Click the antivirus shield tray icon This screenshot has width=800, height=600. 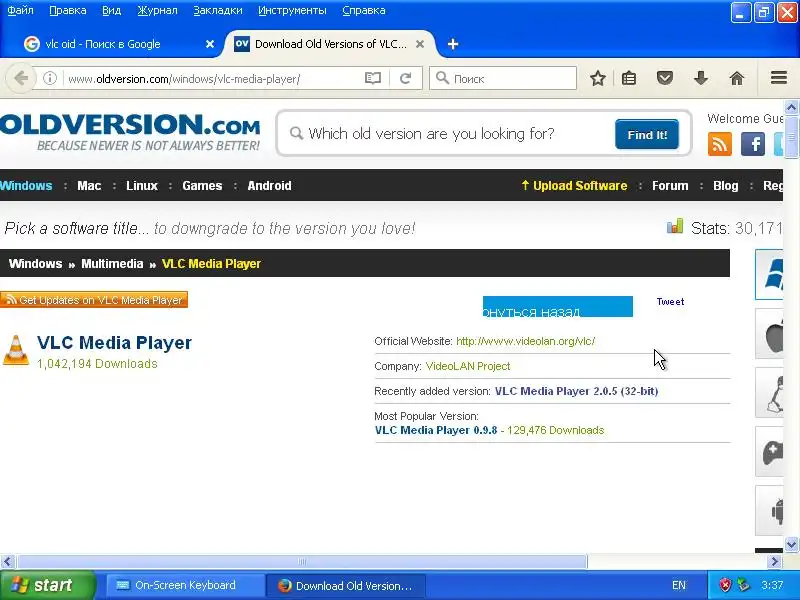725,585
